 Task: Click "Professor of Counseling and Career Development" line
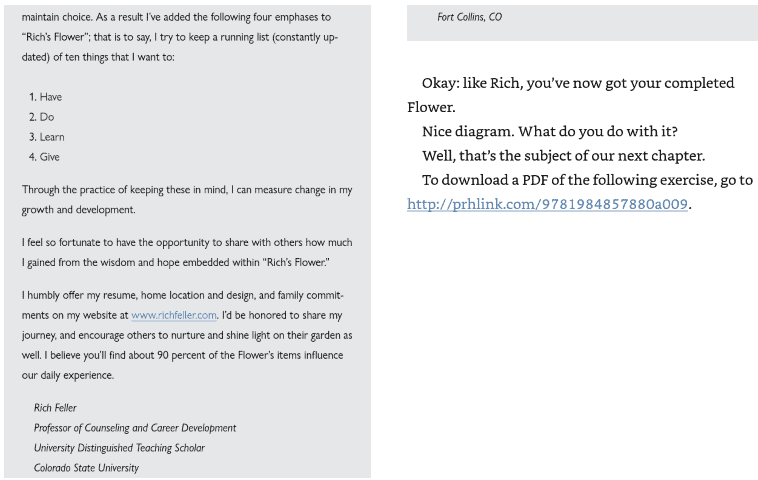pos(135,428)
